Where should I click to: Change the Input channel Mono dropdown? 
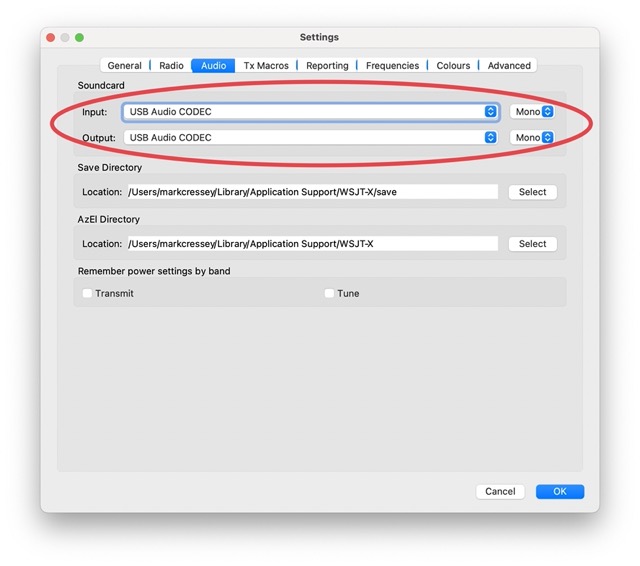pyautogui.click(x=533, y=112)
